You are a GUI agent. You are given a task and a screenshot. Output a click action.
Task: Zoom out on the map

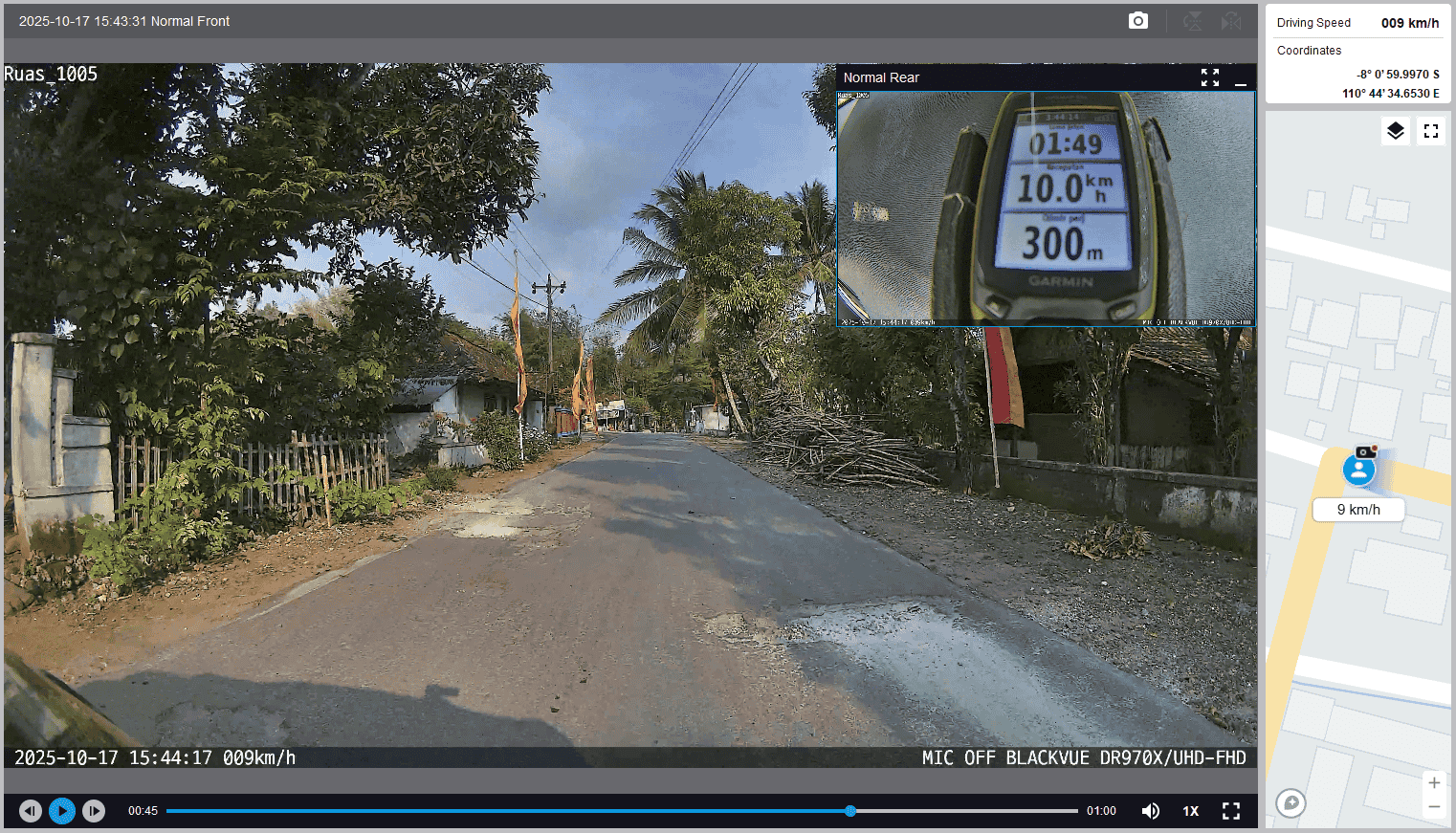tap(1434, 807)
